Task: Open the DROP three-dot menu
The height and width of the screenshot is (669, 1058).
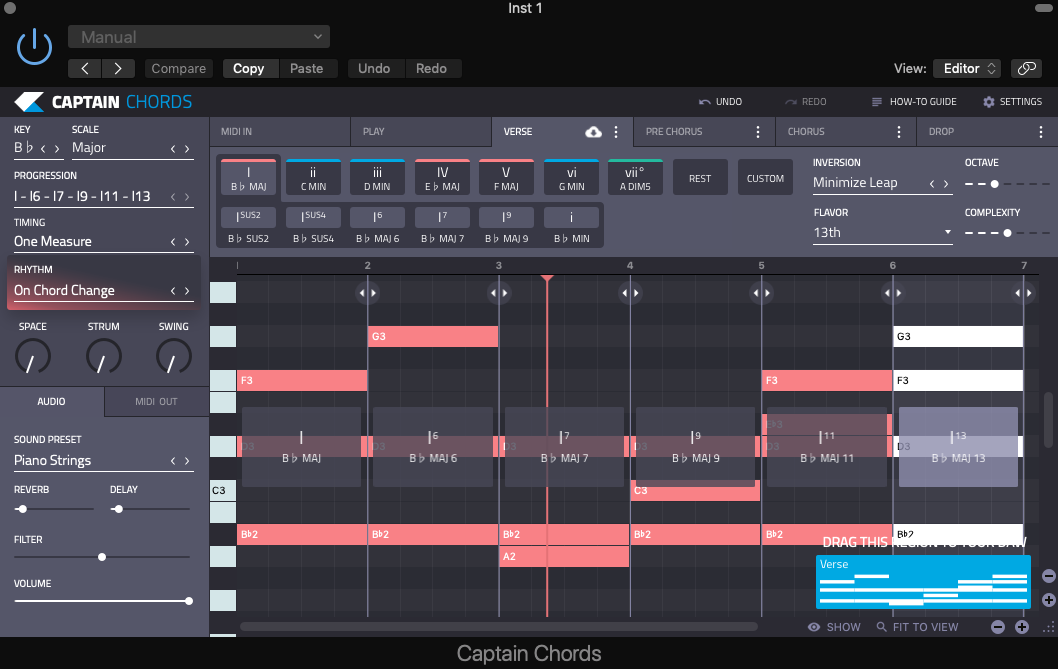Action: (x=1041, y=132)
